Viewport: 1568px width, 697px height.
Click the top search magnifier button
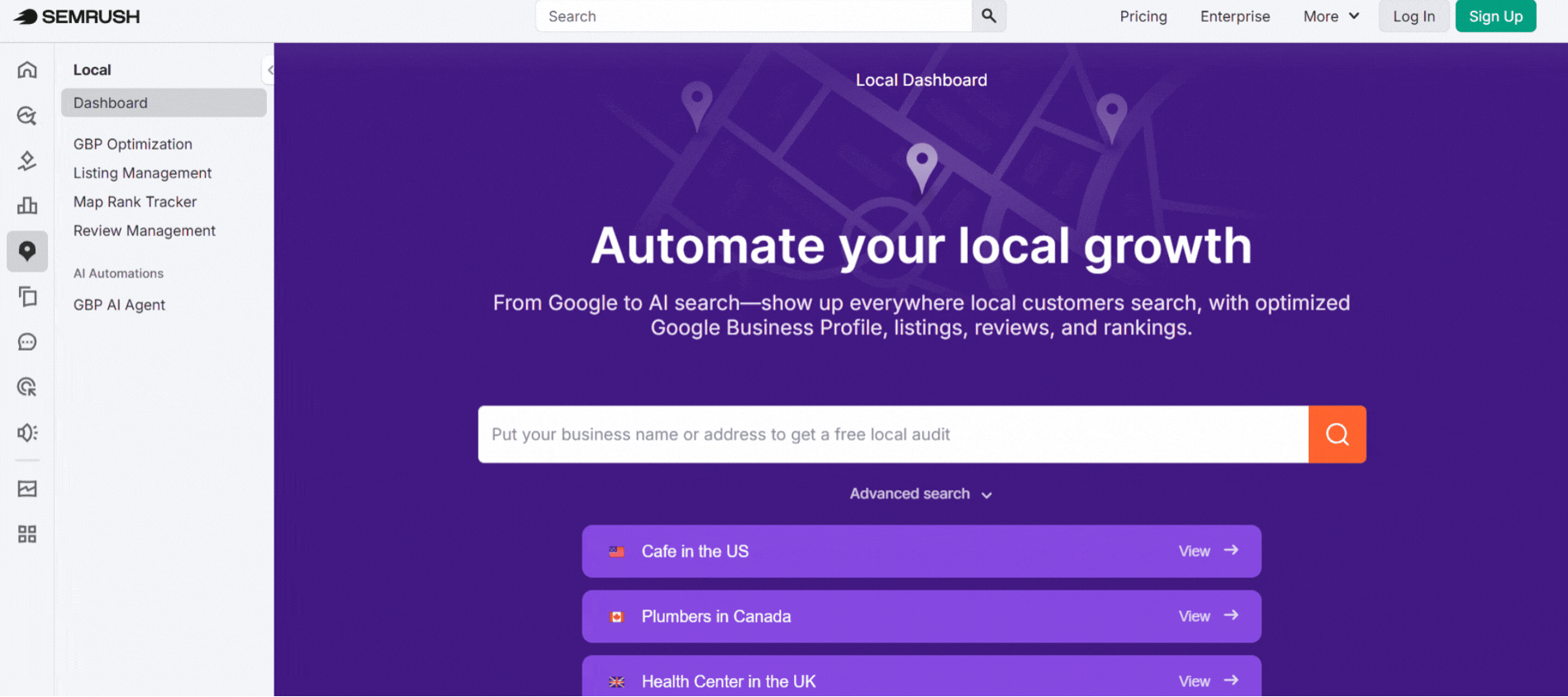(x=989, y=16)
